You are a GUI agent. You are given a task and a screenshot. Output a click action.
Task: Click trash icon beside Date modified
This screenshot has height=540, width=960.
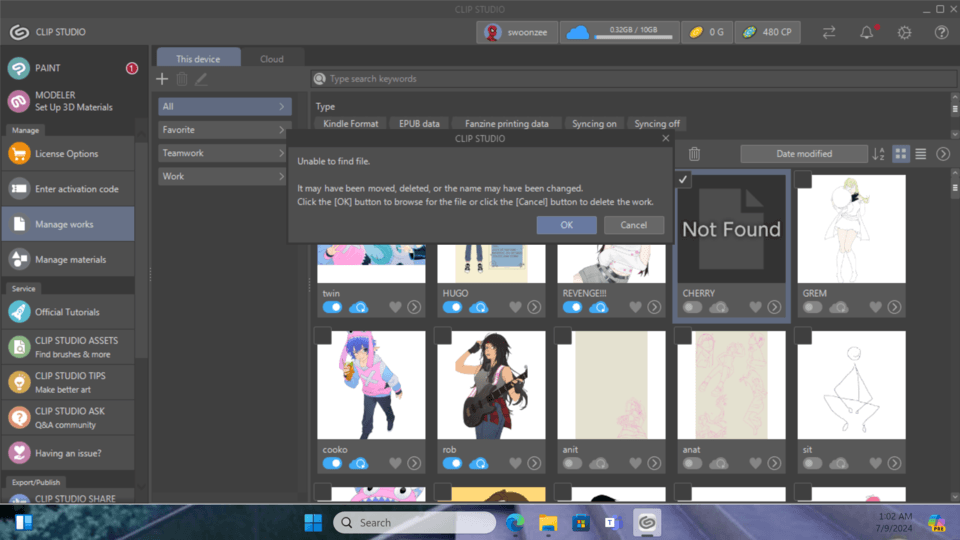[x=694, y=154]
